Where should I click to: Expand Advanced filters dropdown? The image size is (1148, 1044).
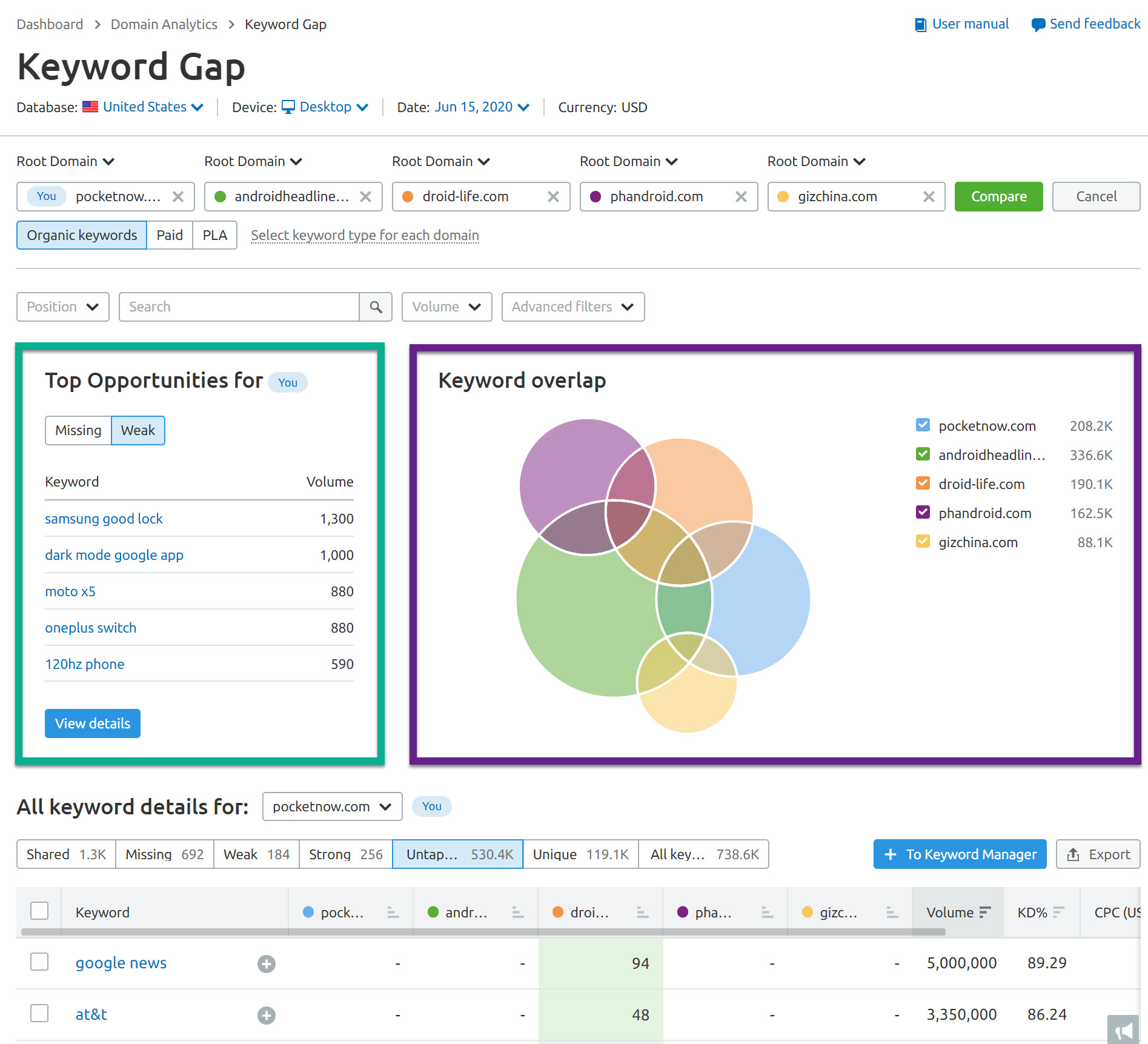[573, 307]
